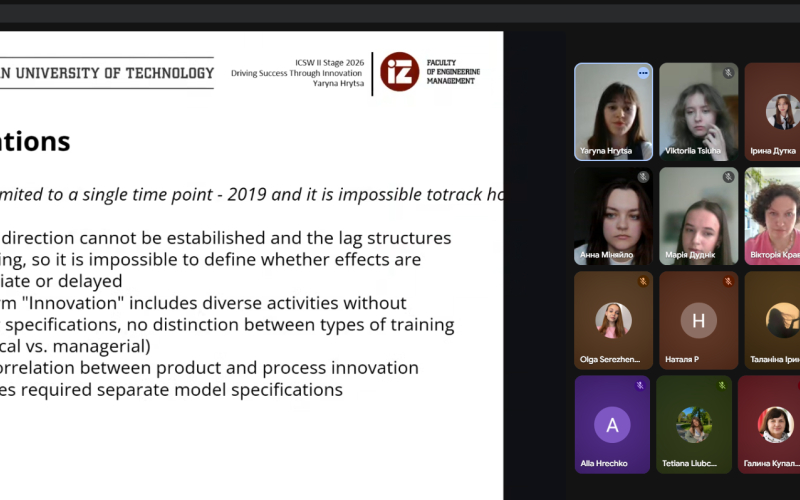Image resolution: width=800 pixels, height=500 pixels.
Task: Click the 'A' avatar of Alla Hrechko
Action: tap(612, 425)
